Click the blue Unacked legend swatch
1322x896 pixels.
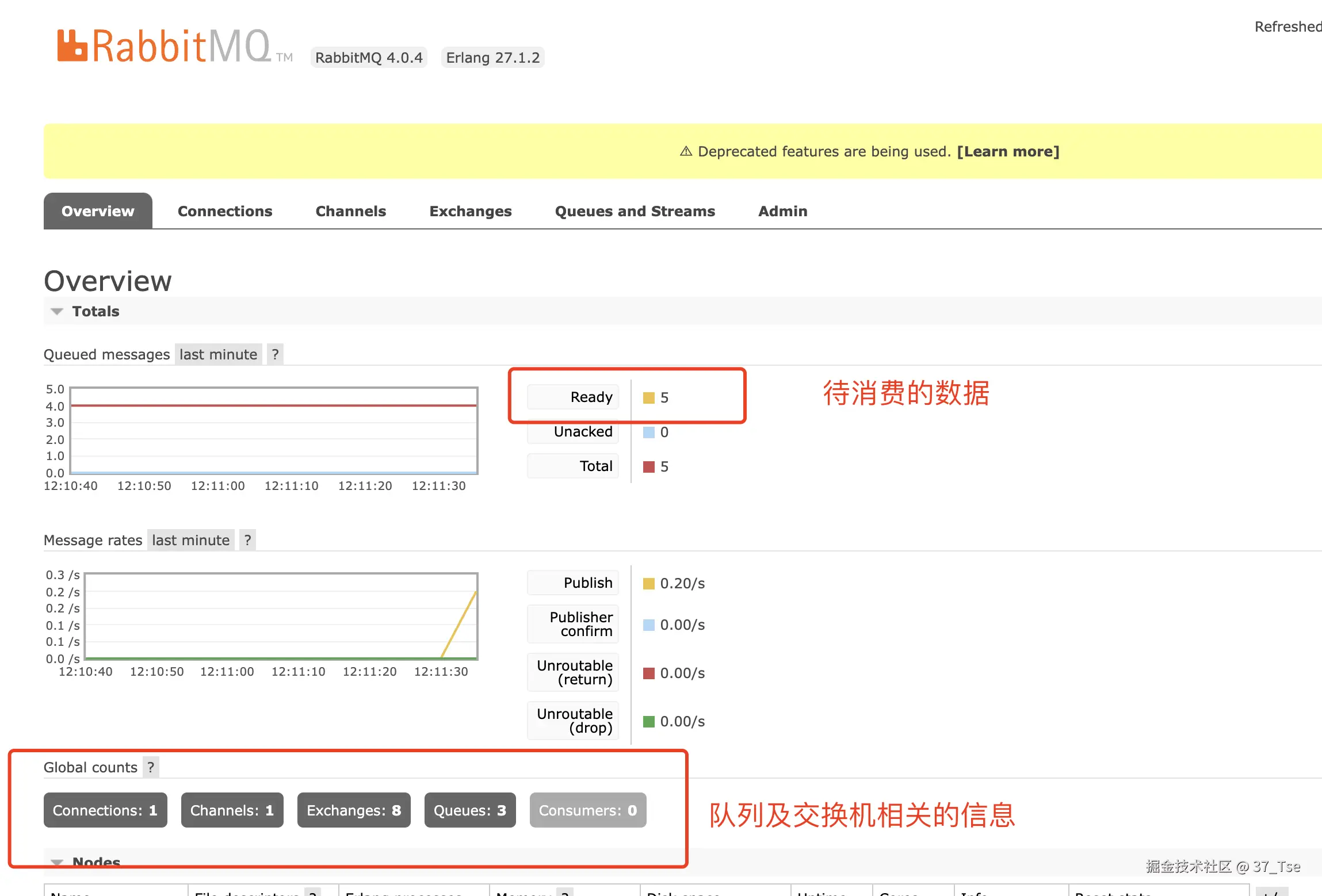[x=648, y=432]
